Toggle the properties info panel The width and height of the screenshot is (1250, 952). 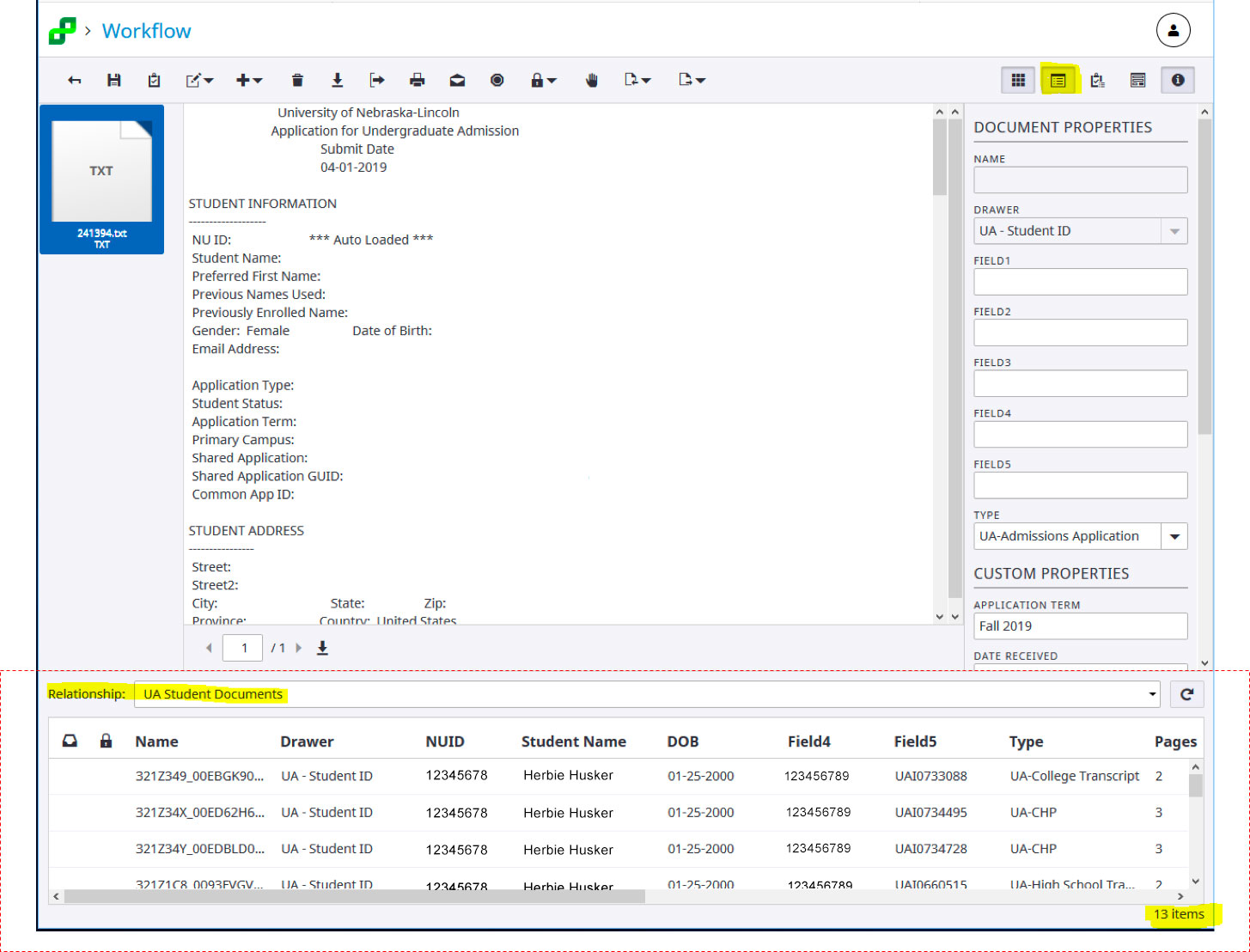(x=1178, y=80)
